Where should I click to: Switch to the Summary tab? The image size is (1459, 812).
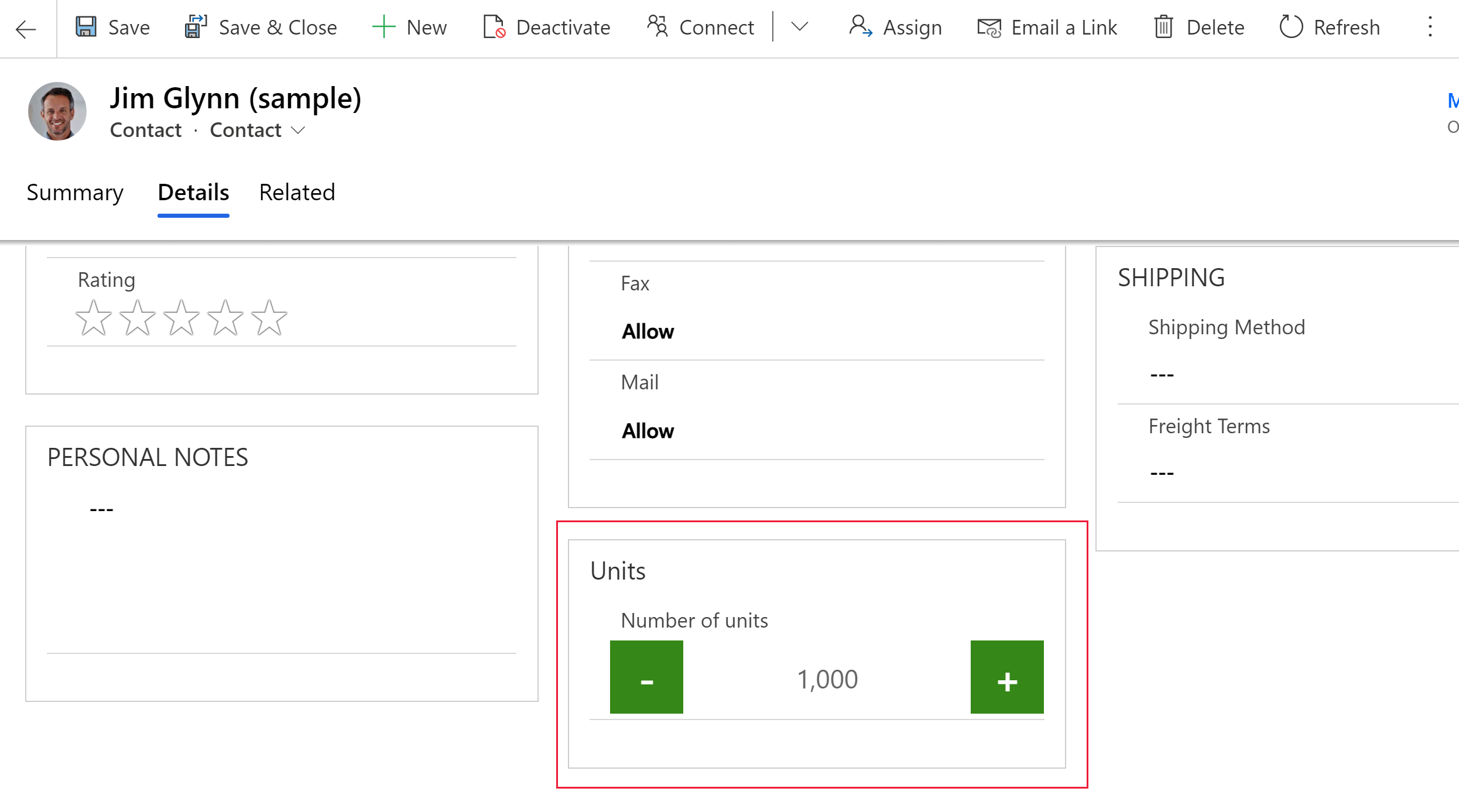[74, 192]
